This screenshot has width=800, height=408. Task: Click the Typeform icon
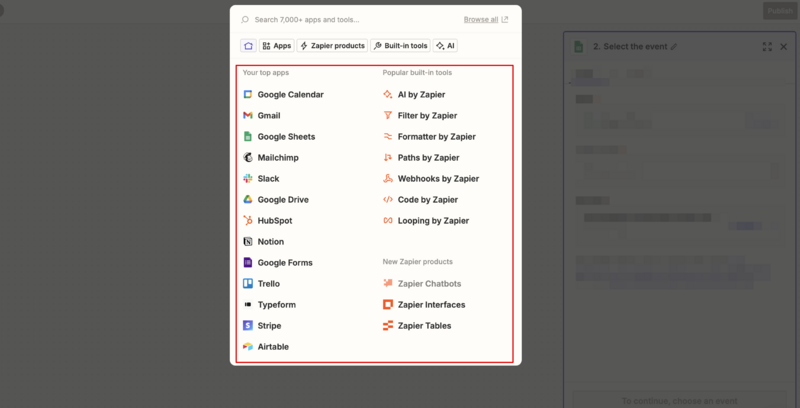tap(248, 304)
